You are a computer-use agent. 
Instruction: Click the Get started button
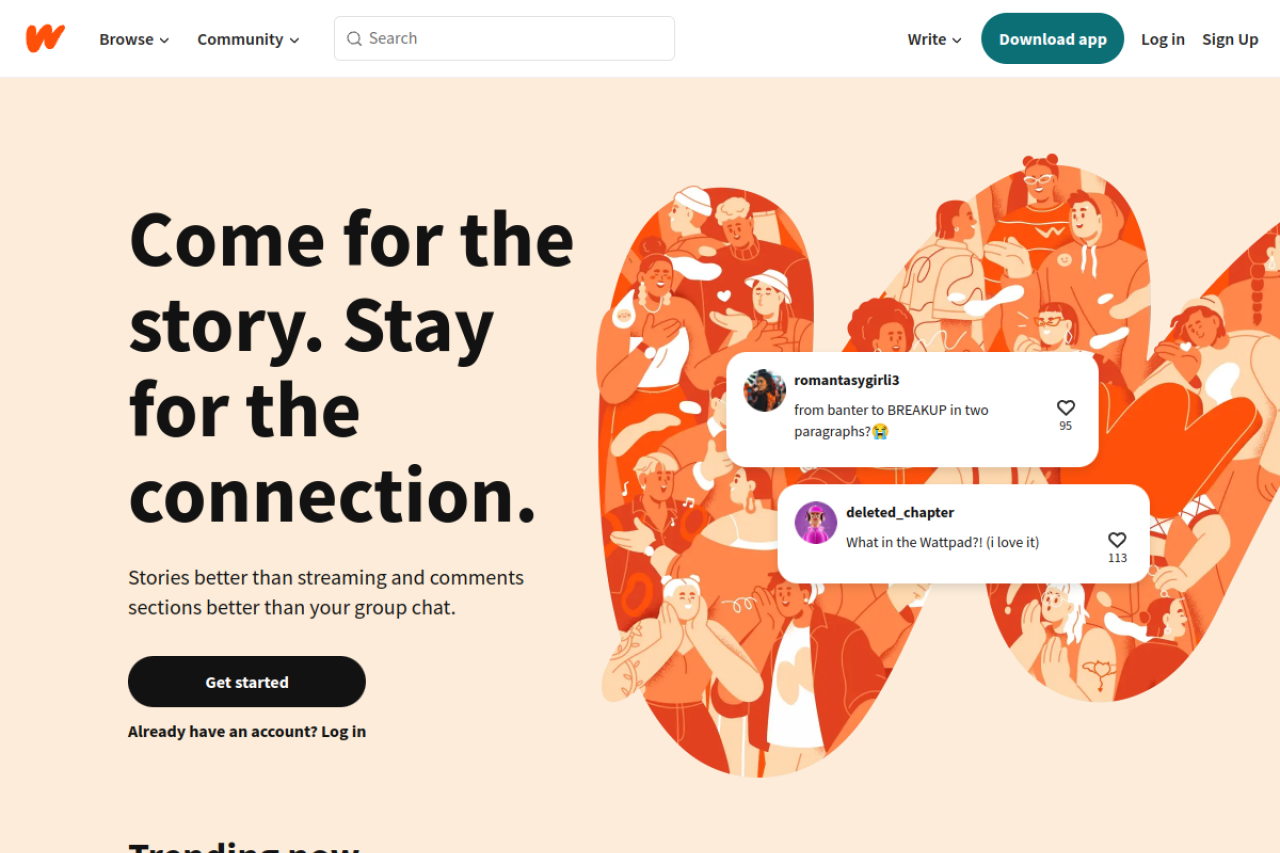click(247, 682)
